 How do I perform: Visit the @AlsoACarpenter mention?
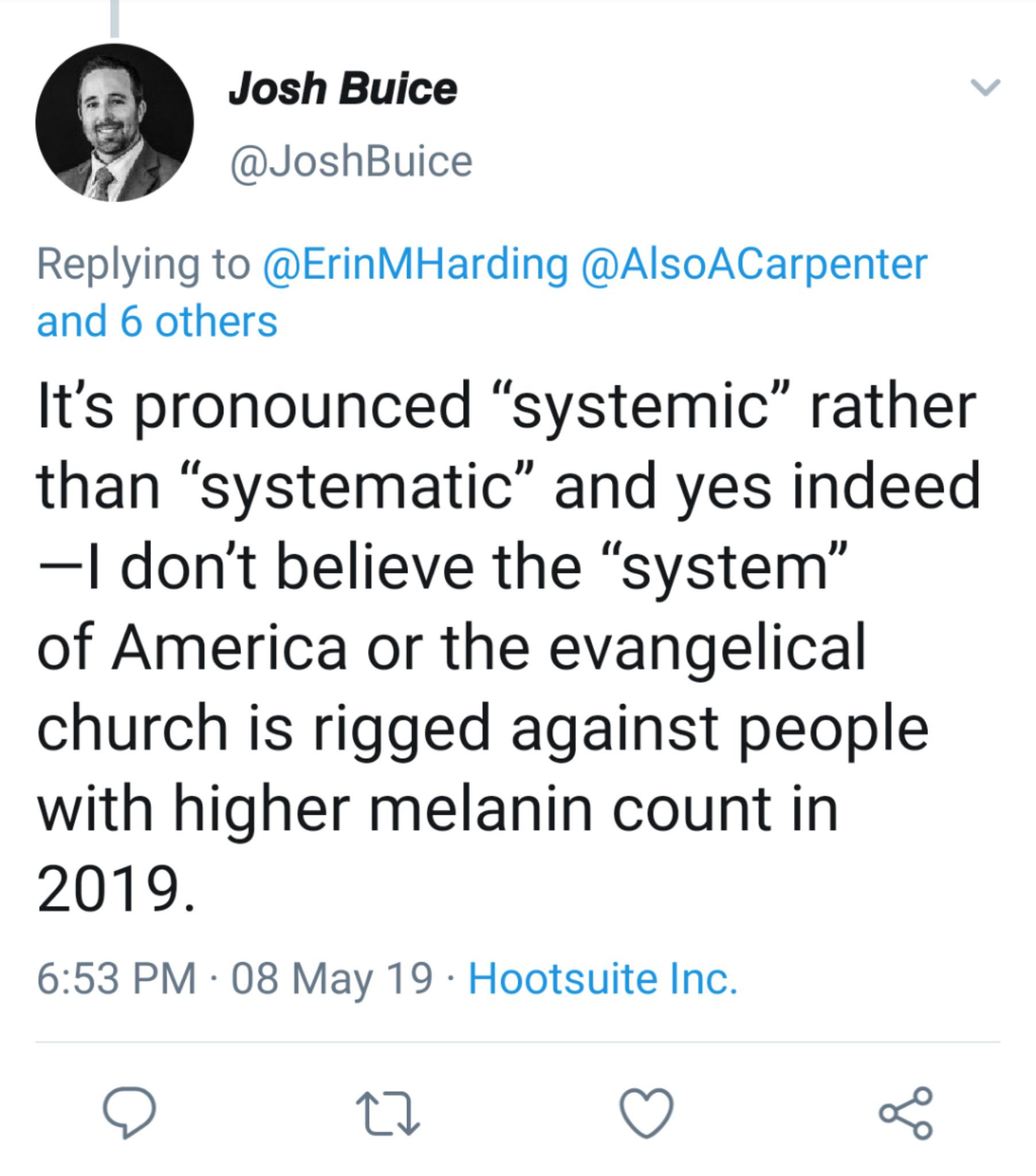coord(754,265)
